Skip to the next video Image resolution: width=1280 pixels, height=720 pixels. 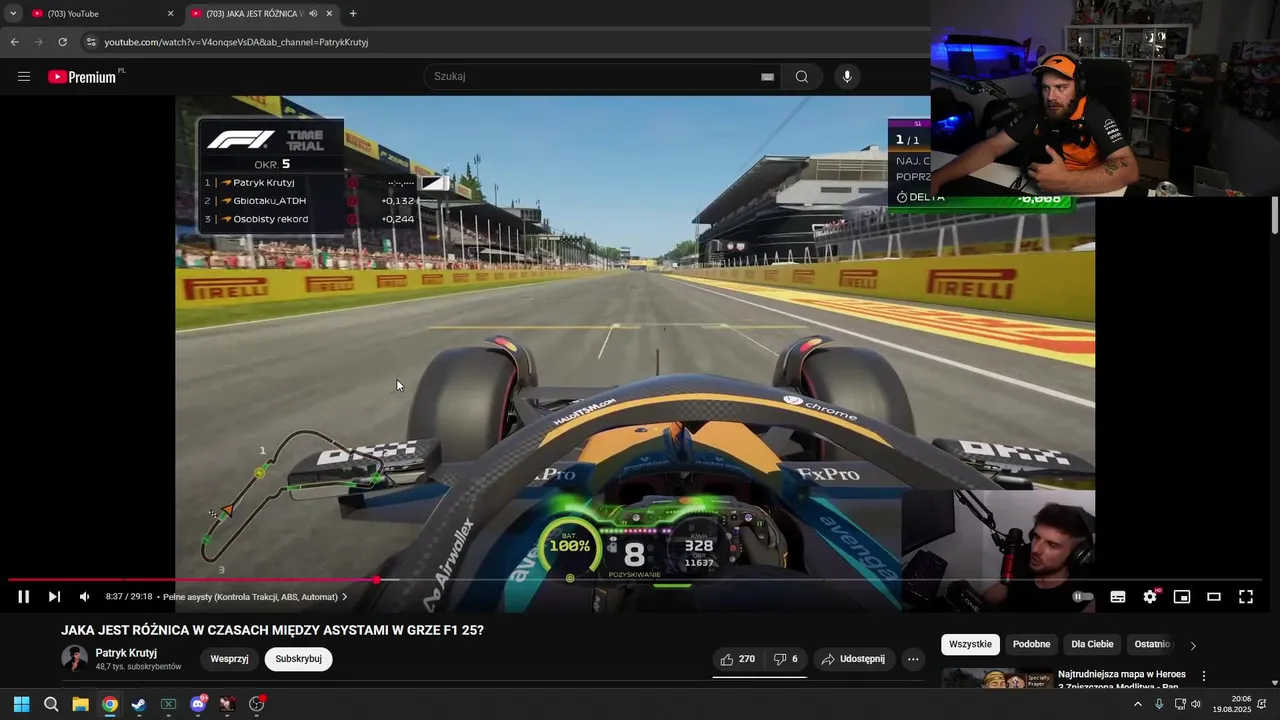click(54, 597)
